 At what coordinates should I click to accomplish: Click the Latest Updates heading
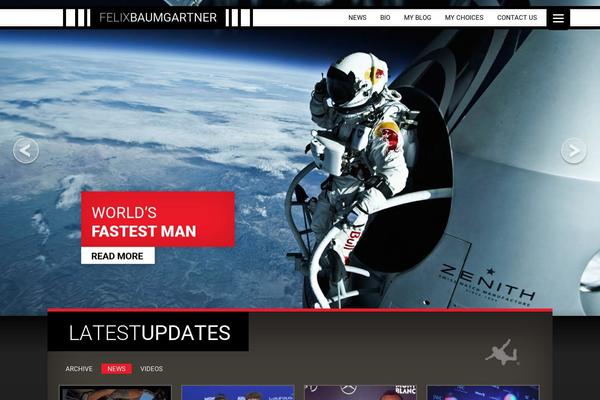pos(149,333)
